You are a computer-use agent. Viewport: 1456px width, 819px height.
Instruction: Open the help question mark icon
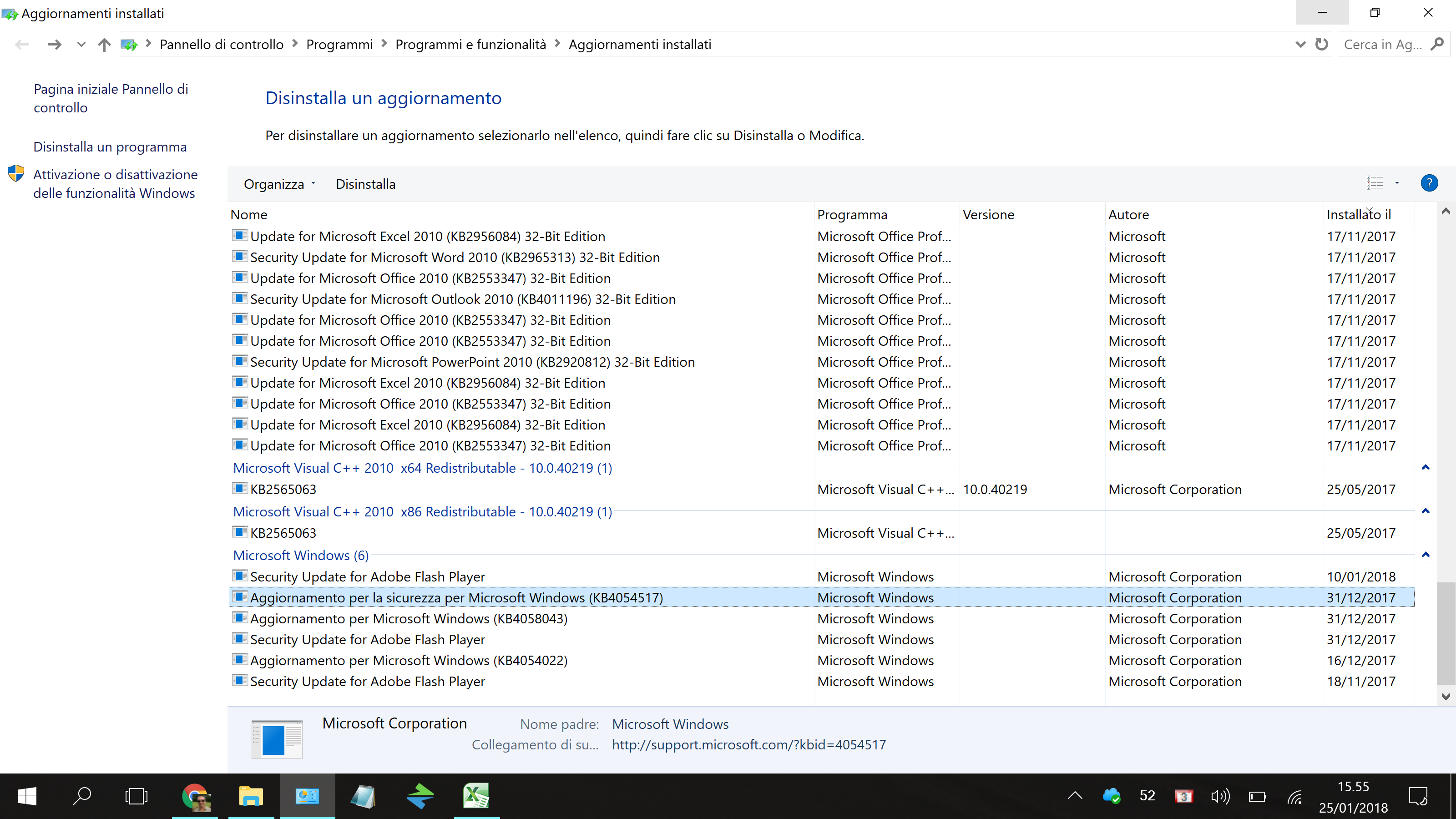click(x=1429, y=183)
